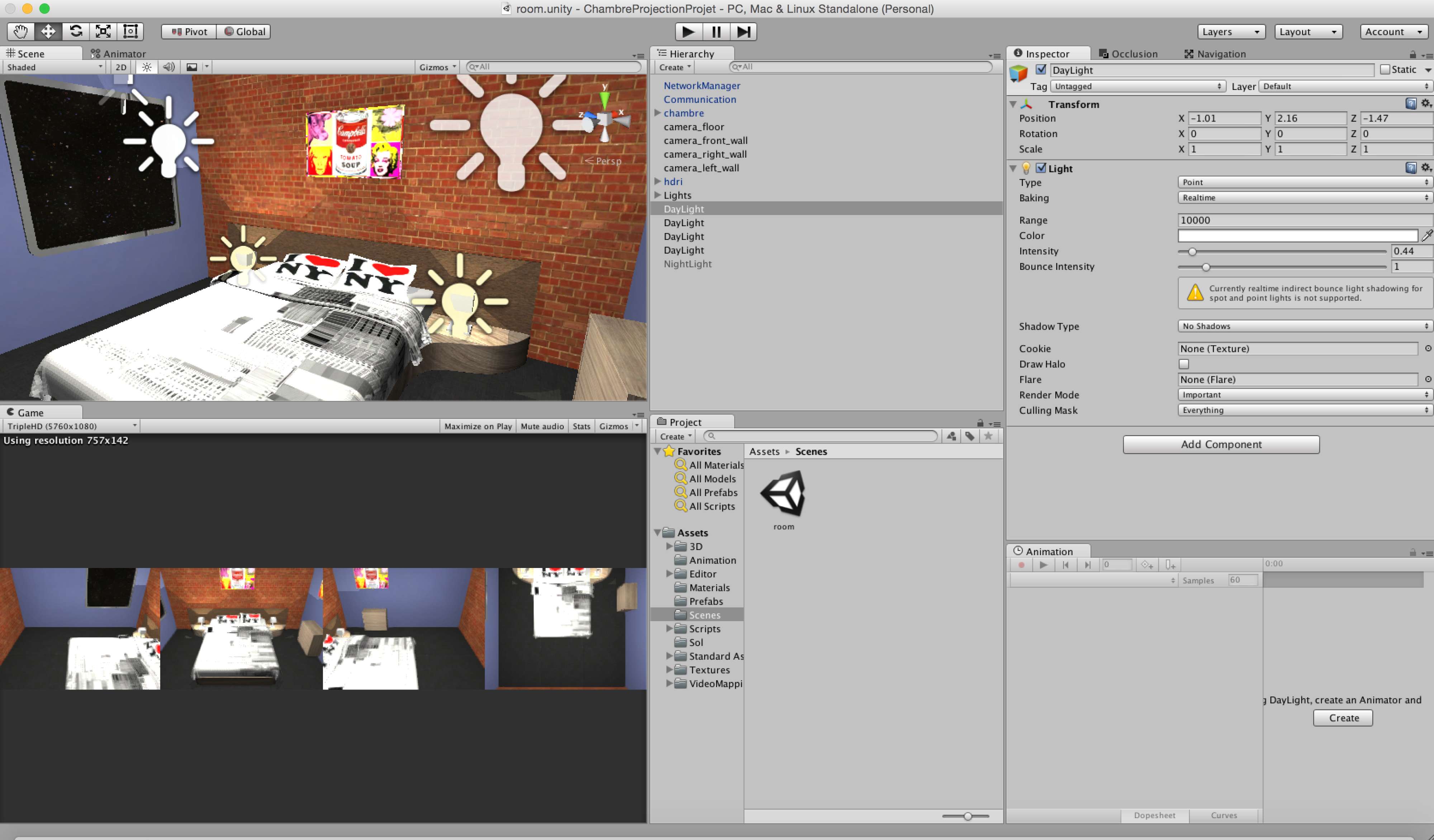Screen dimensions: 1434x840
Task: Expand the chambre hierarchy item
Action: click(x=657, y=113)
